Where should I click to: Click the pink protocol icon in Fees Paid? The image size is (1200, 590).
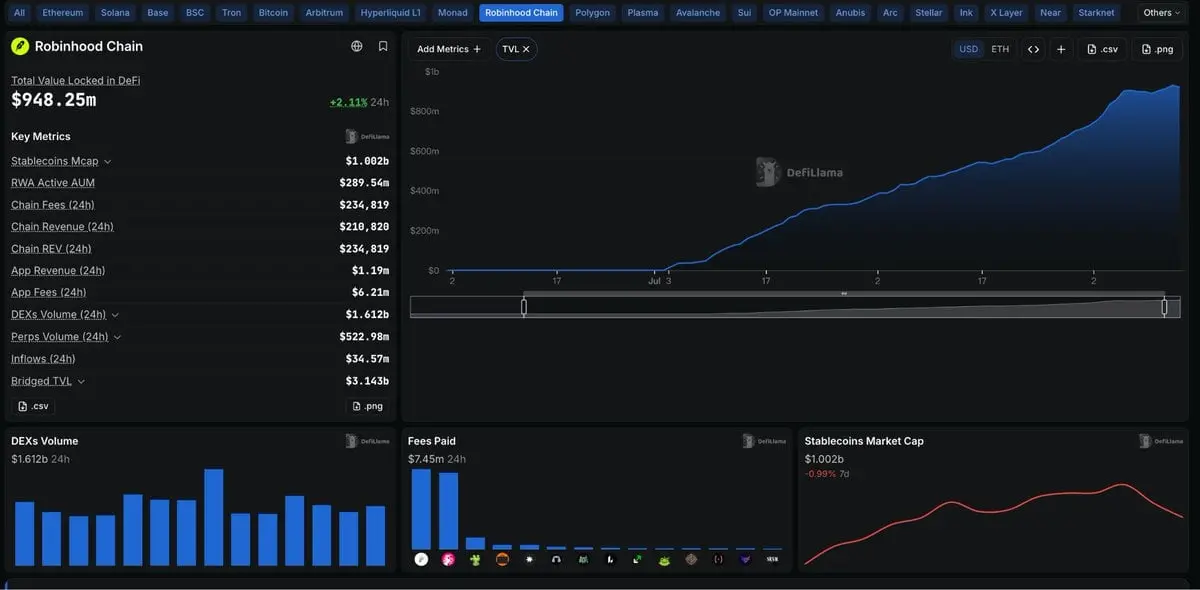(448, 559)
